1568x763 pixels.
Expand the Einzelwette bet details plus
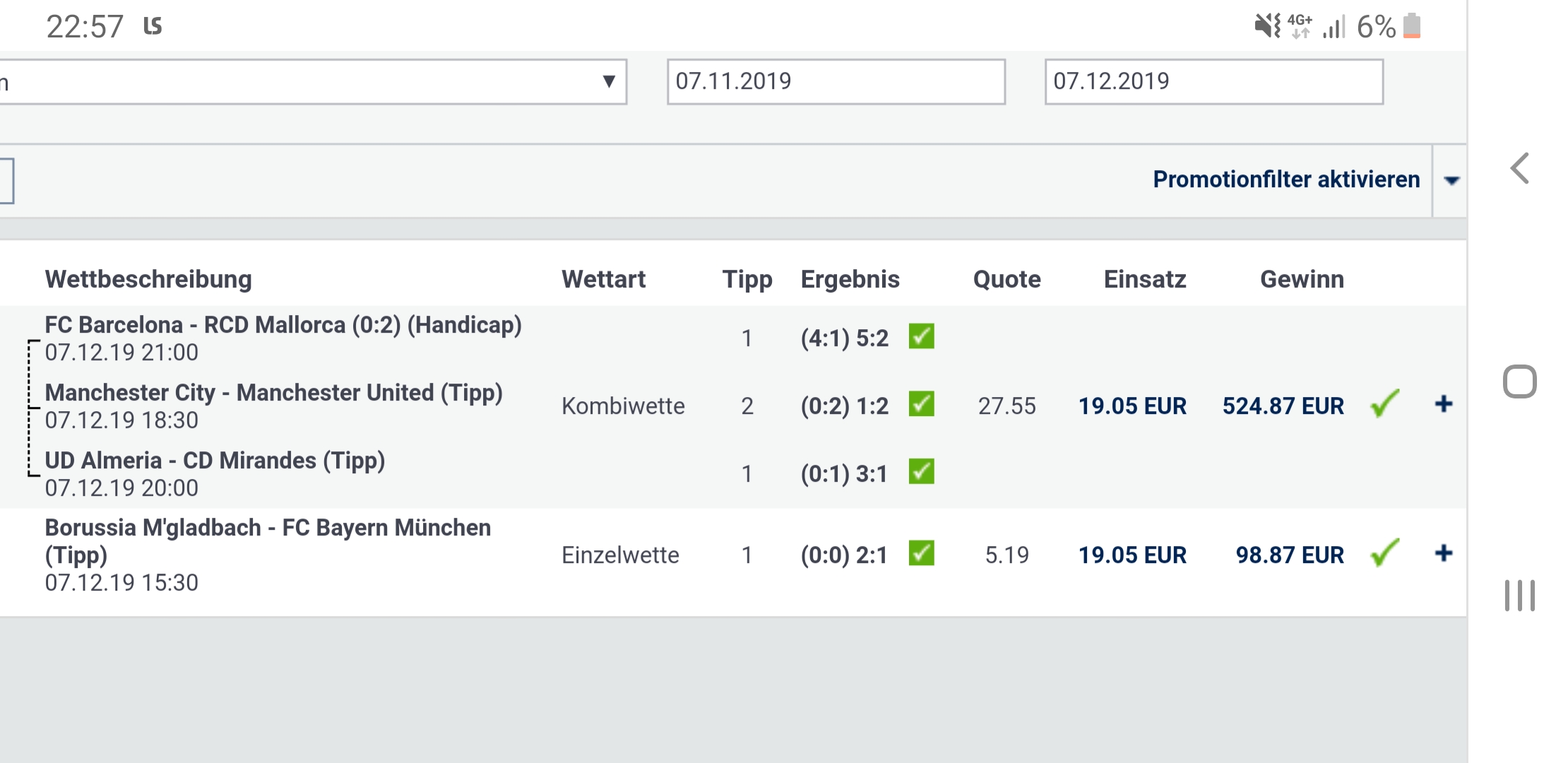[x=1444, y=553]
